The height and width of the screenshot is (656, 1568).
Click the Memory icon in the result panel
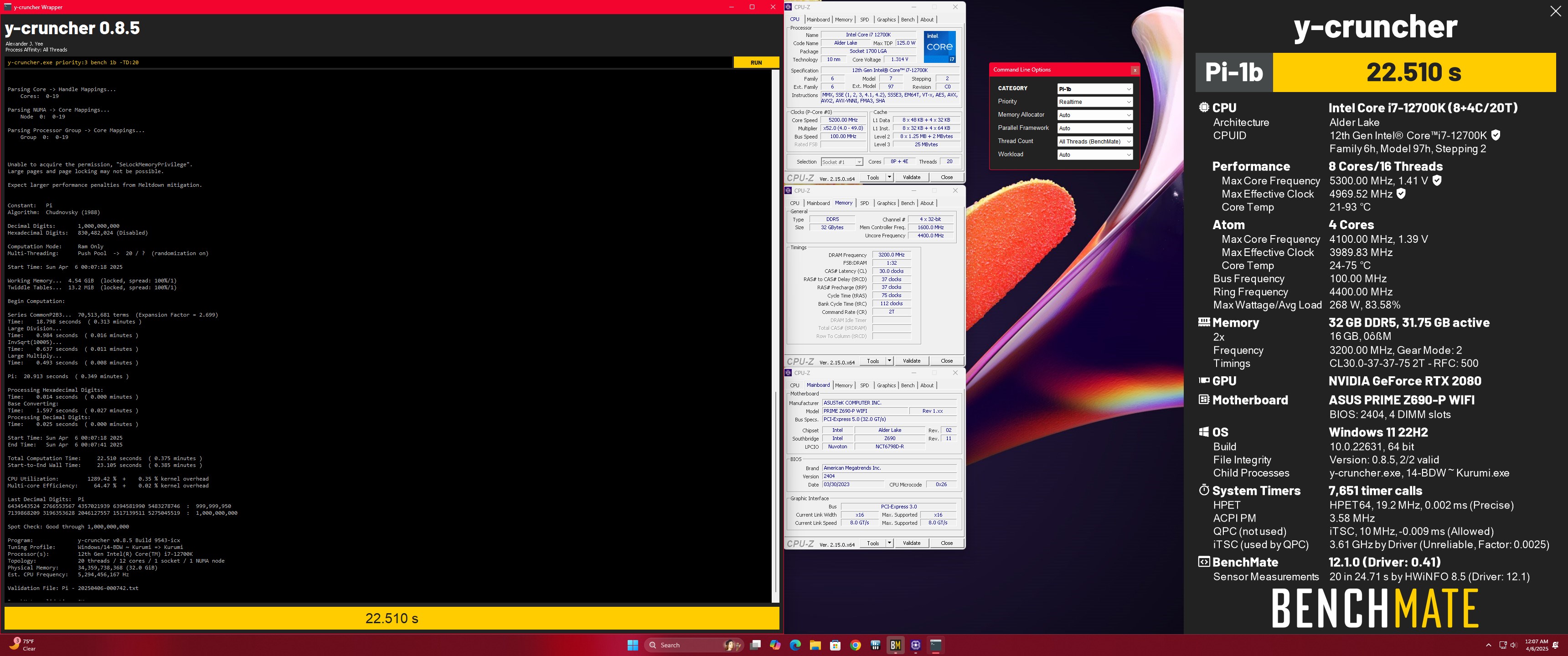[1203, 322]
